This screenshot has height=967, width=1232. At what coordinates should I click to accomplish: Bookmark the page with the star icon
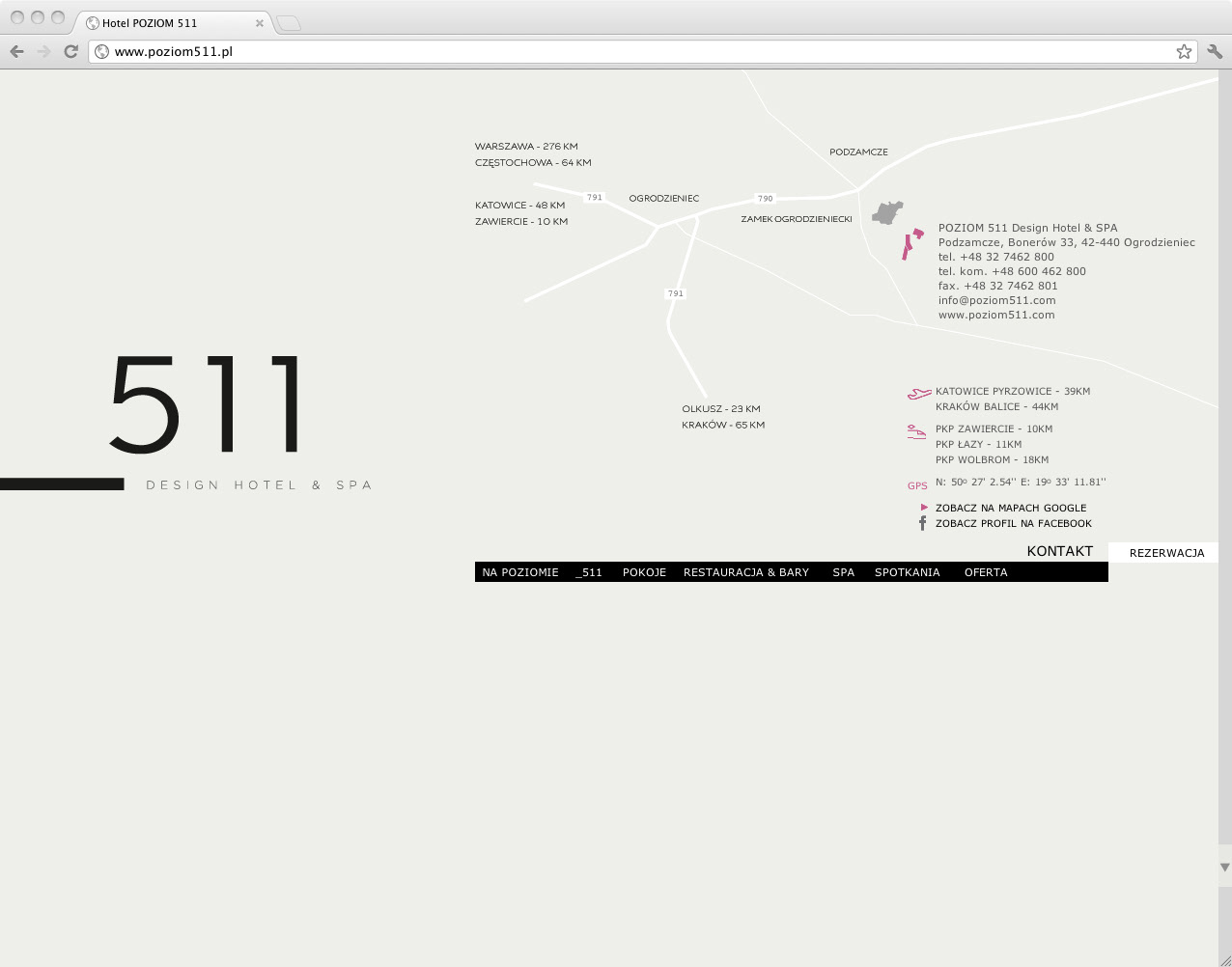pos(1184,51)
